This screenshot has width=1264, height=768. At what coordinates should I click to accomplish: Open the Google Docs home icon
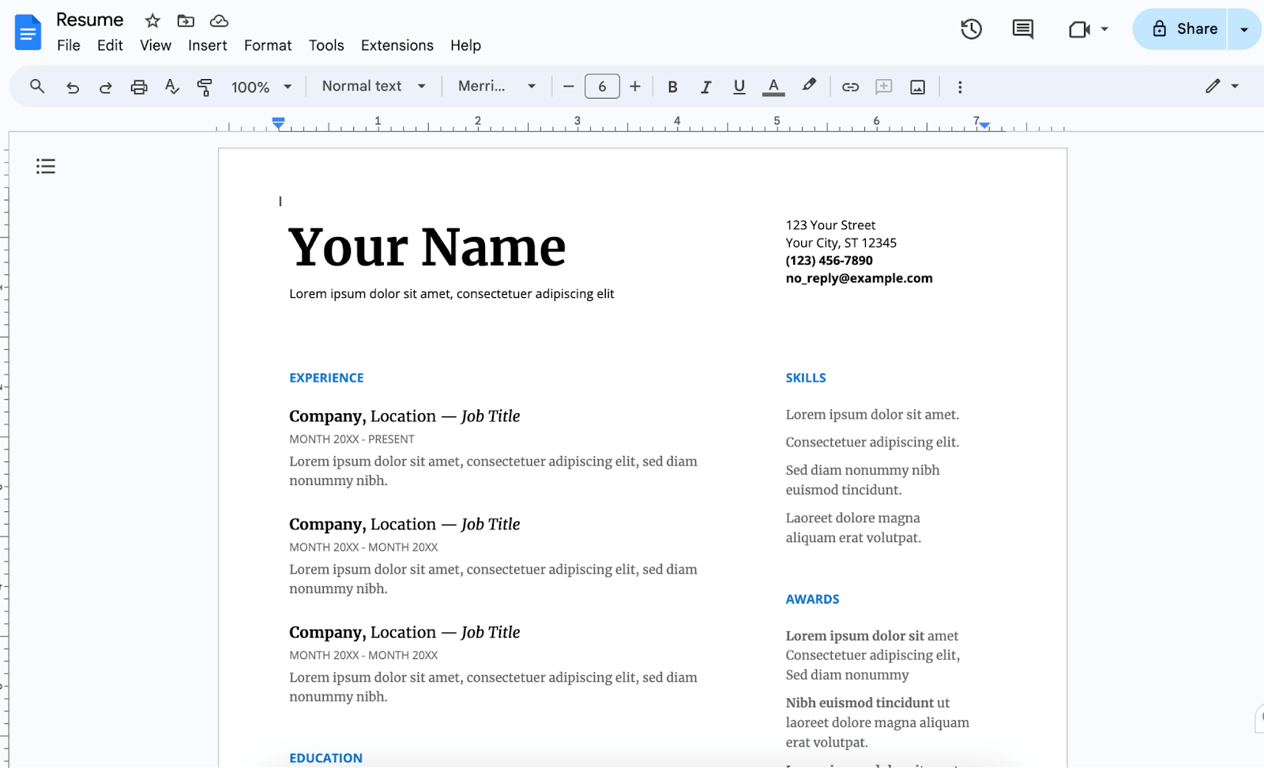tap(28, 32)
